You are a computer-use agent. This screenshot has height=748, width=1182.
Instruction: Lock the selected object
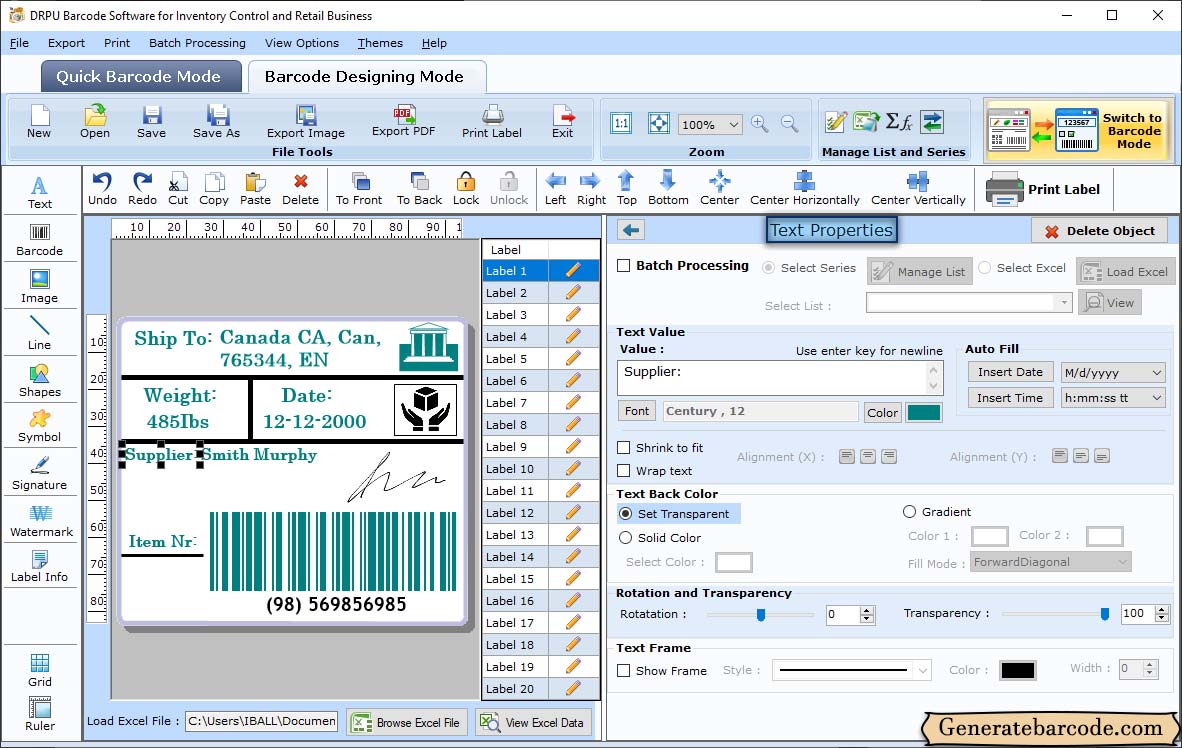pos(466,189)
